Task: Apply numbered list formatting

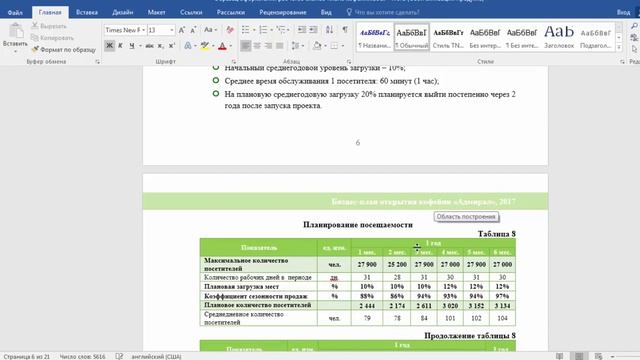Action: pyautogui.click(x=263, y=30)
